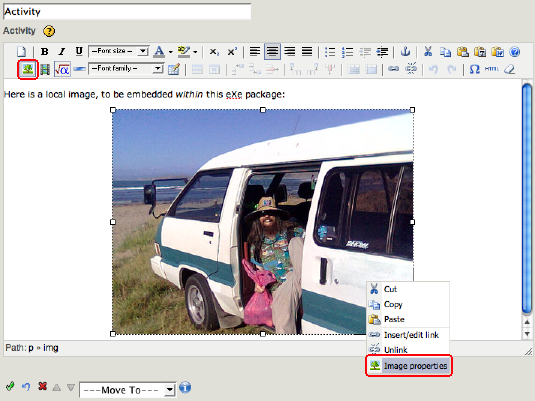Align text right
This screenshot has width=535, height=401.
290,52
